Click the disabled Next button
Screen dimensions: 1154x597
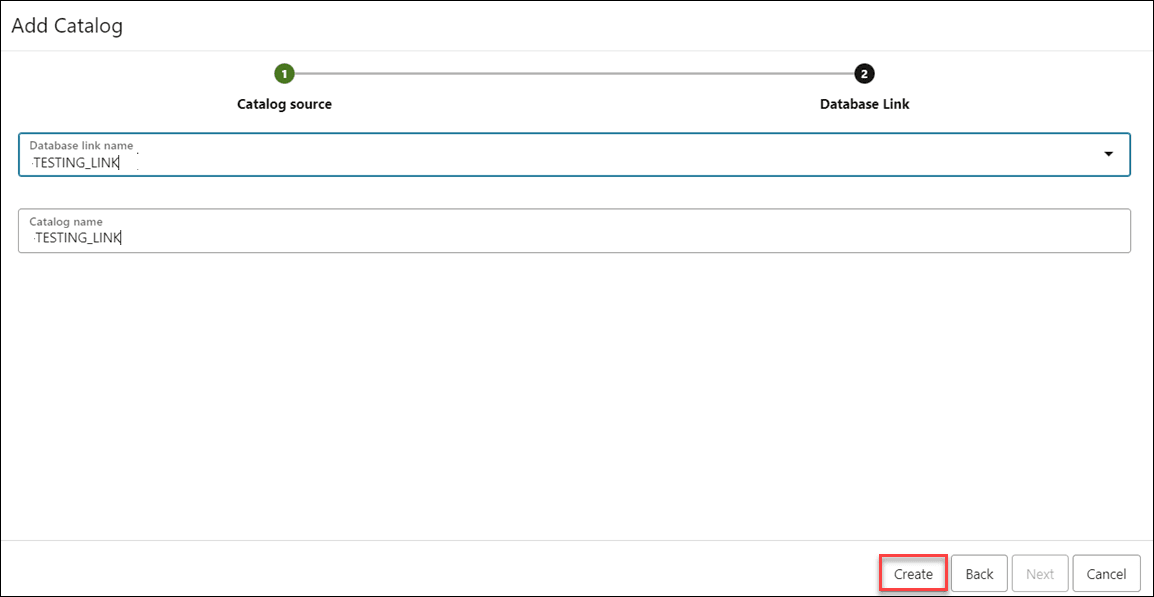(x=1040, y=573)
